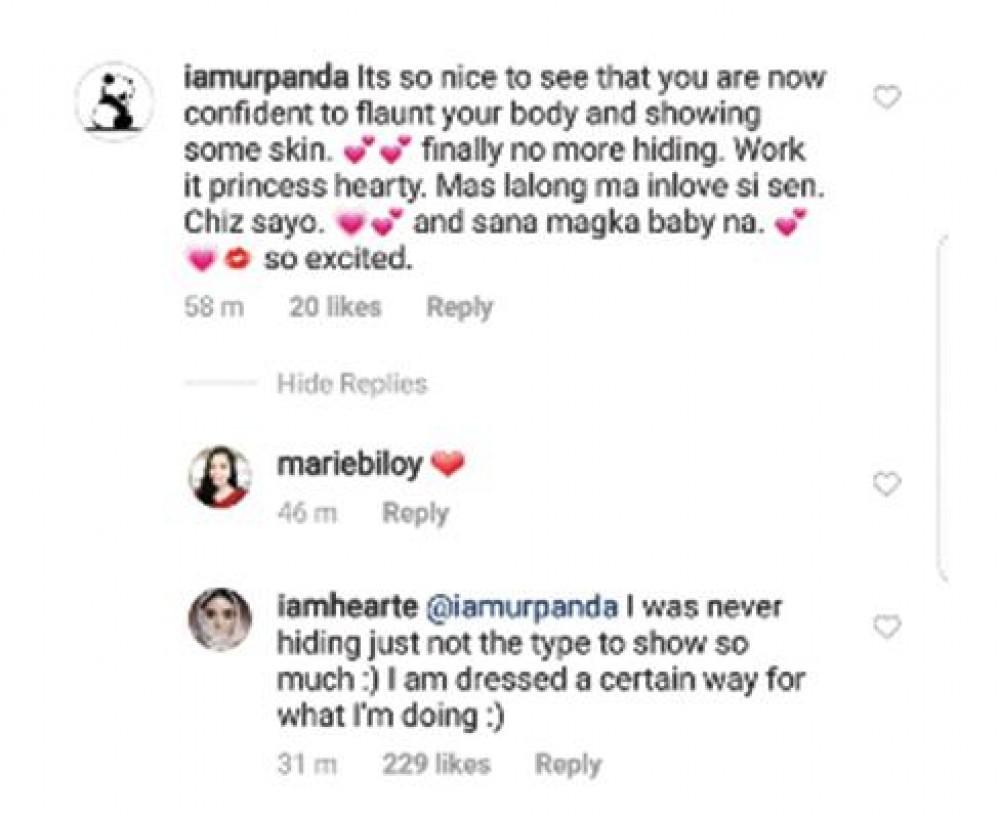Screen dimensions: 1000x817
Task: Like the iamurpanda comment with the heart
Action: pyautogui.click(x=887, y=97)
